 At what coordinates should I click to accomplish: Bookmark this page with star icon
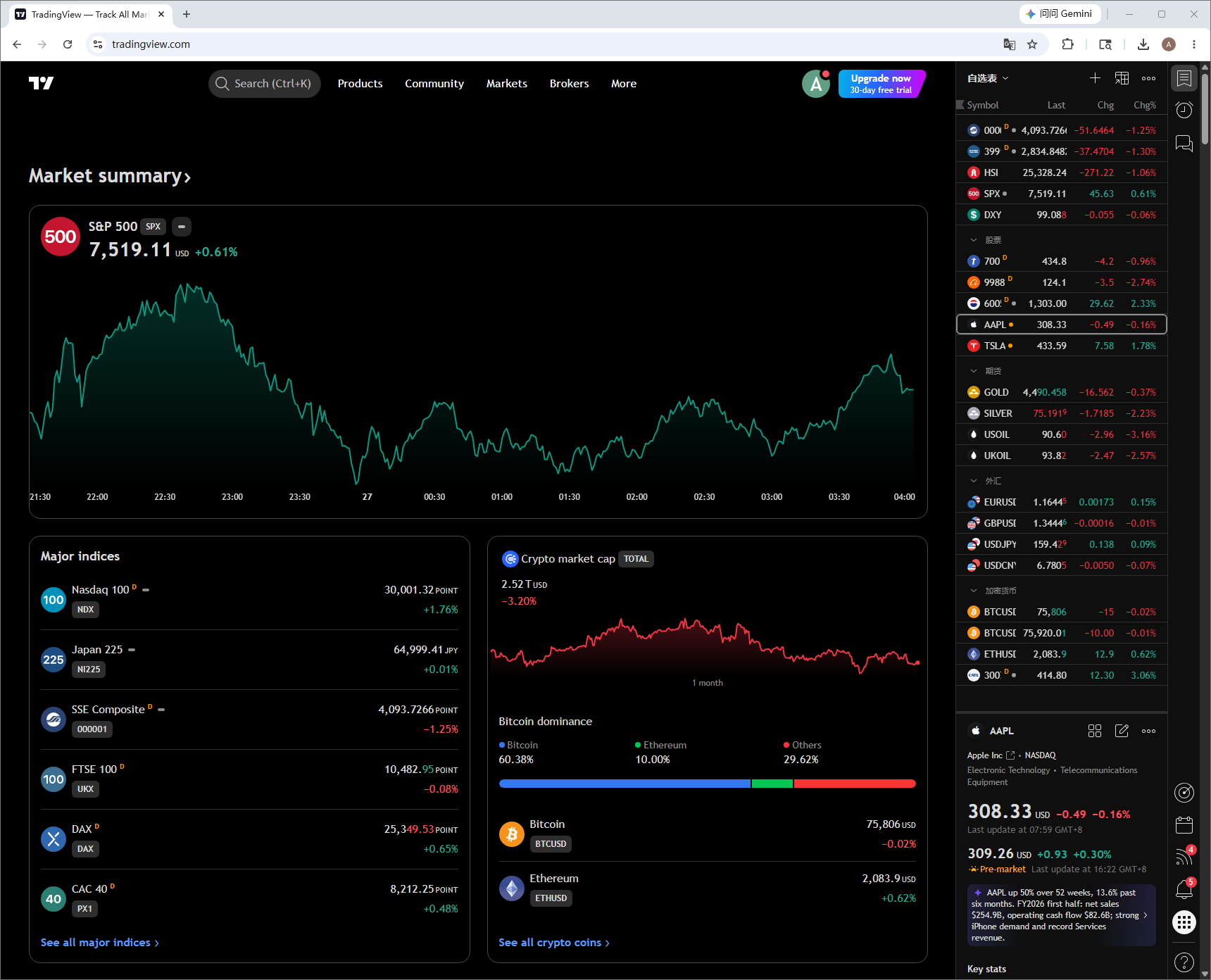pyautogui.click(x=1032, y=44)
